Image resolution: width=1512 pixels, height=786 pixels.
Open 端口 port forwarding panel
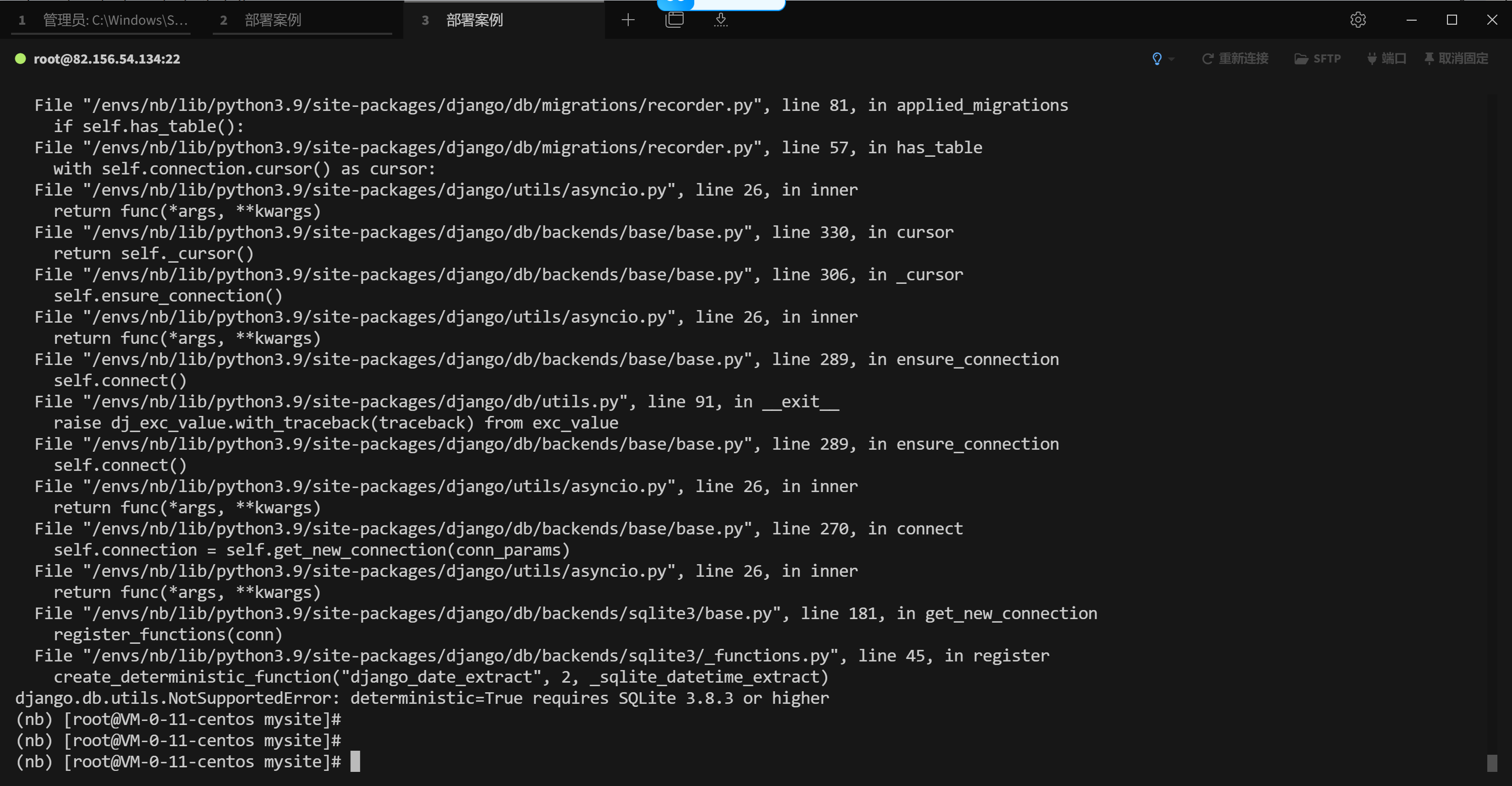coord(1386,58)
